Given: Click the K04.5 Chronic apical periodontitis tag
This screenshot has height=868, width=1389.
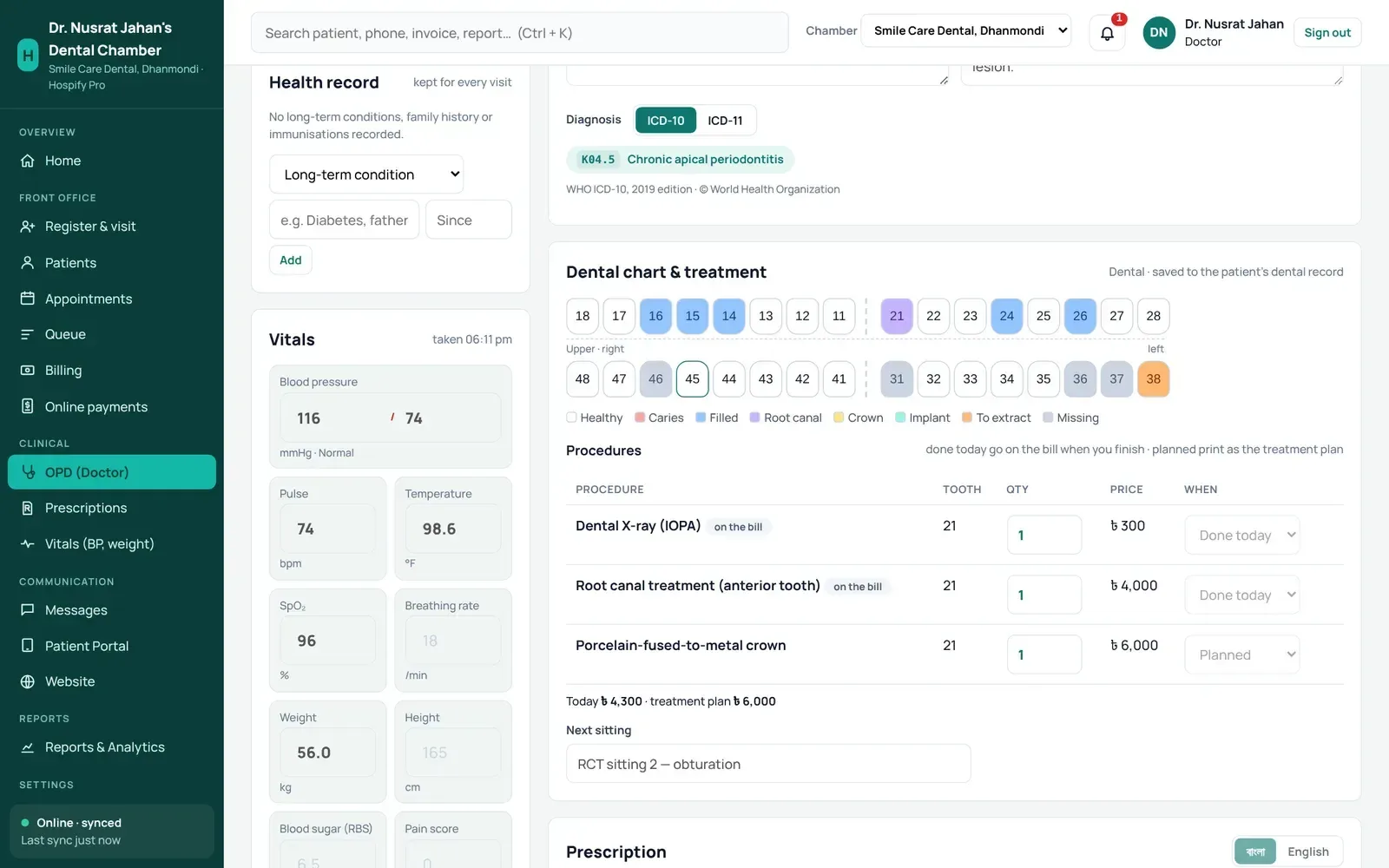Looking at the screenshot, I should 681,160.
